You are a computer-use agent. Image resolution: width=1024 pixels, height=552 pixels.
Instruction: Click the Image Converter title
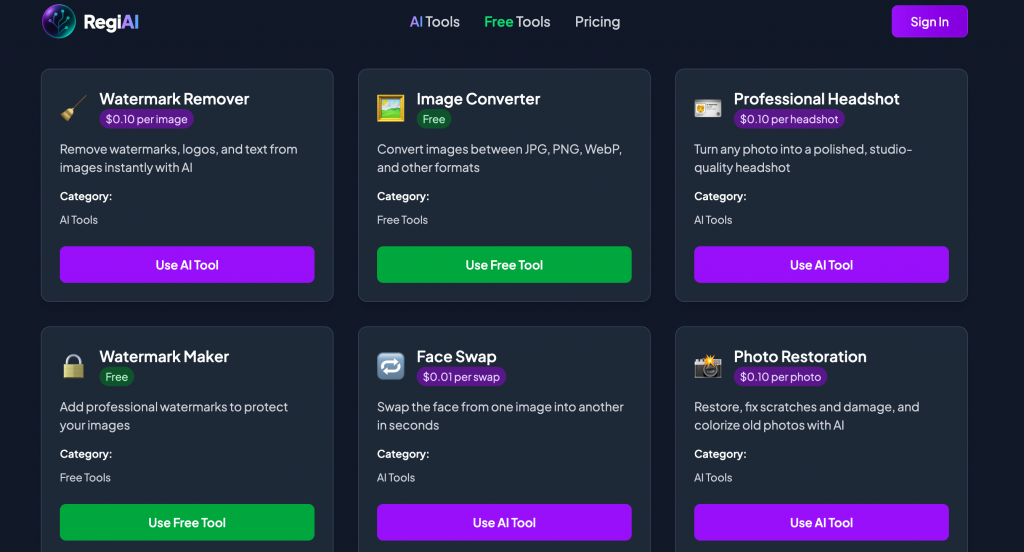478,99
